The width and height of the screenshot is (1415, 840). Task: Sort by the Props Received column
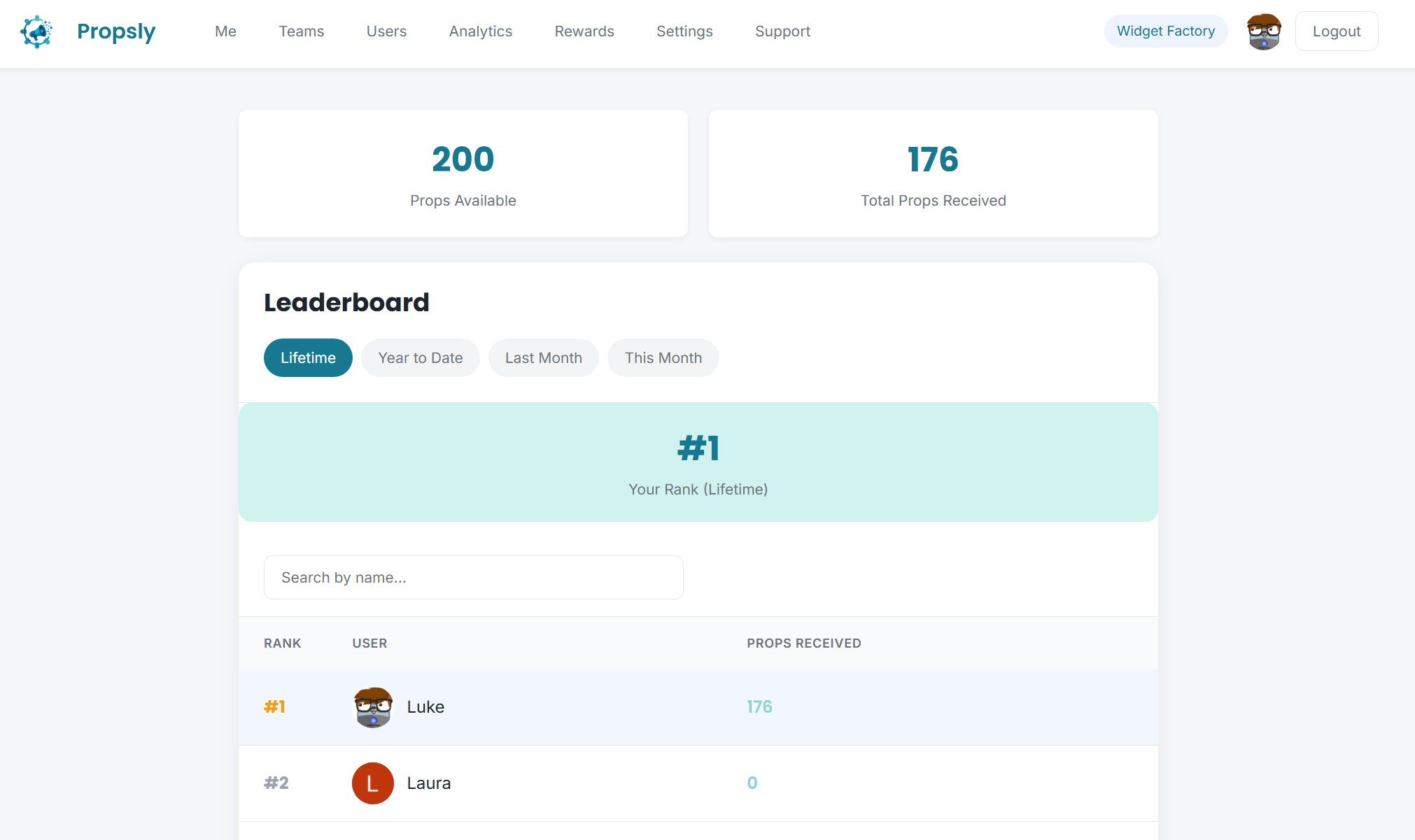[x=803, y=643]
